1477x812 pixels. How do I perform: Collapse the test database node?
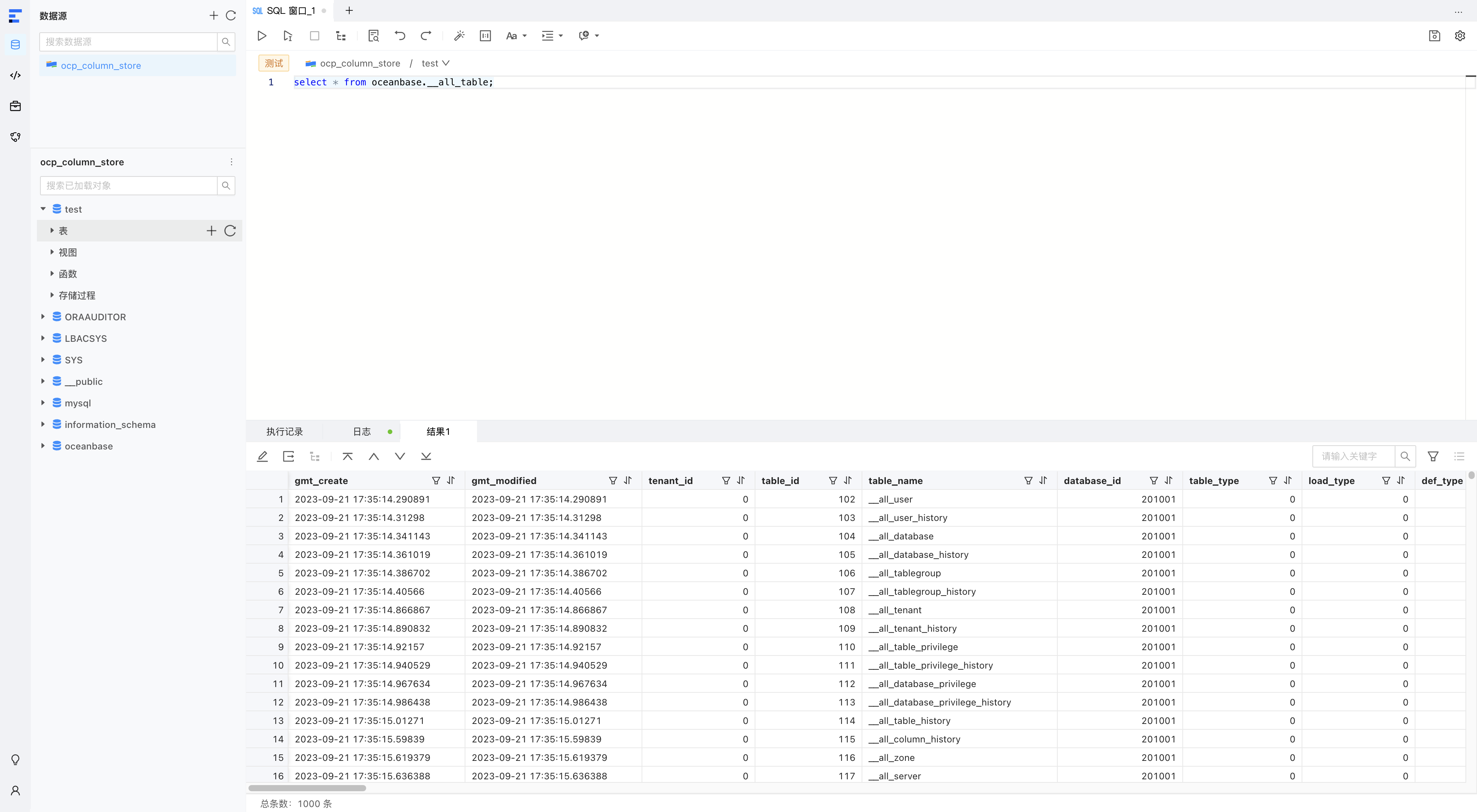(x=43, y=209)
